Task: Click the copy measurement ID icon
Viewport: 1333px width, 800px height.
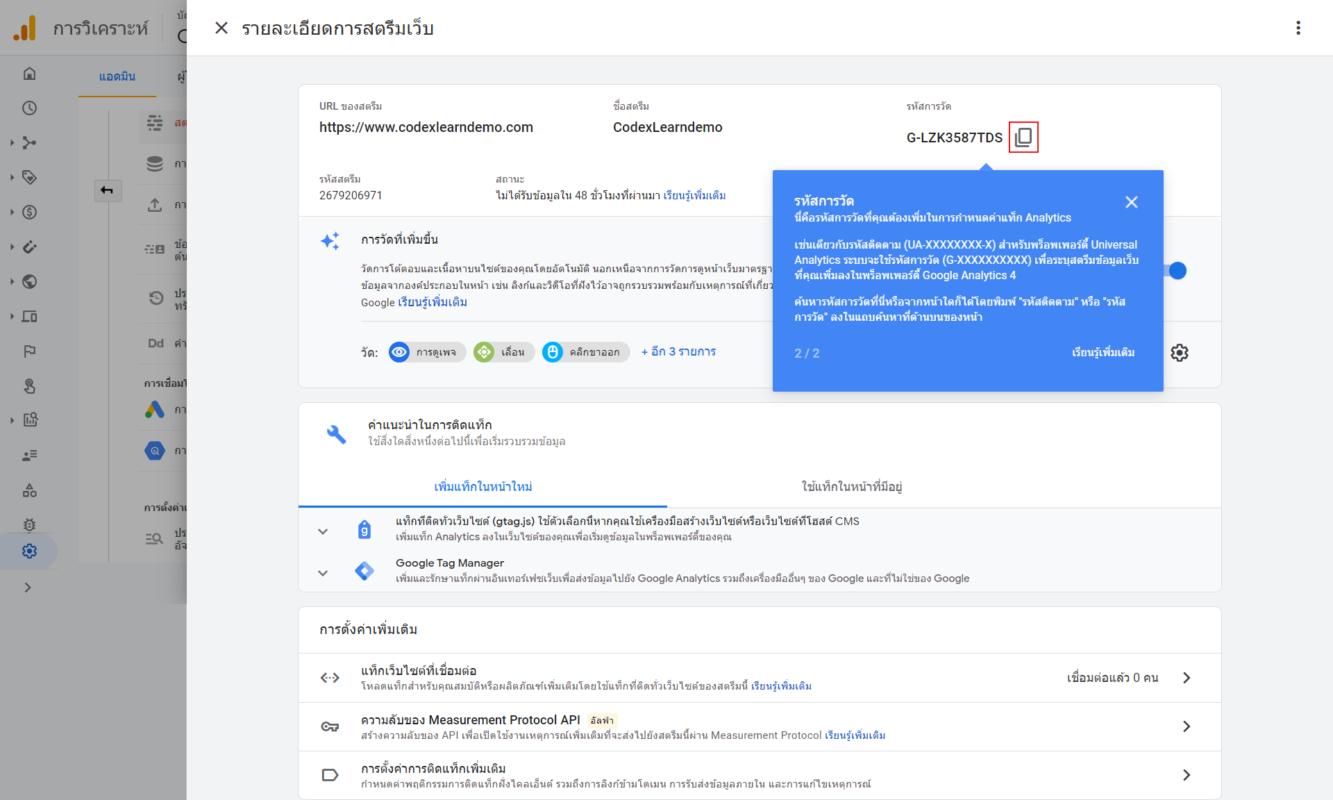Action: coord(1023,138)
